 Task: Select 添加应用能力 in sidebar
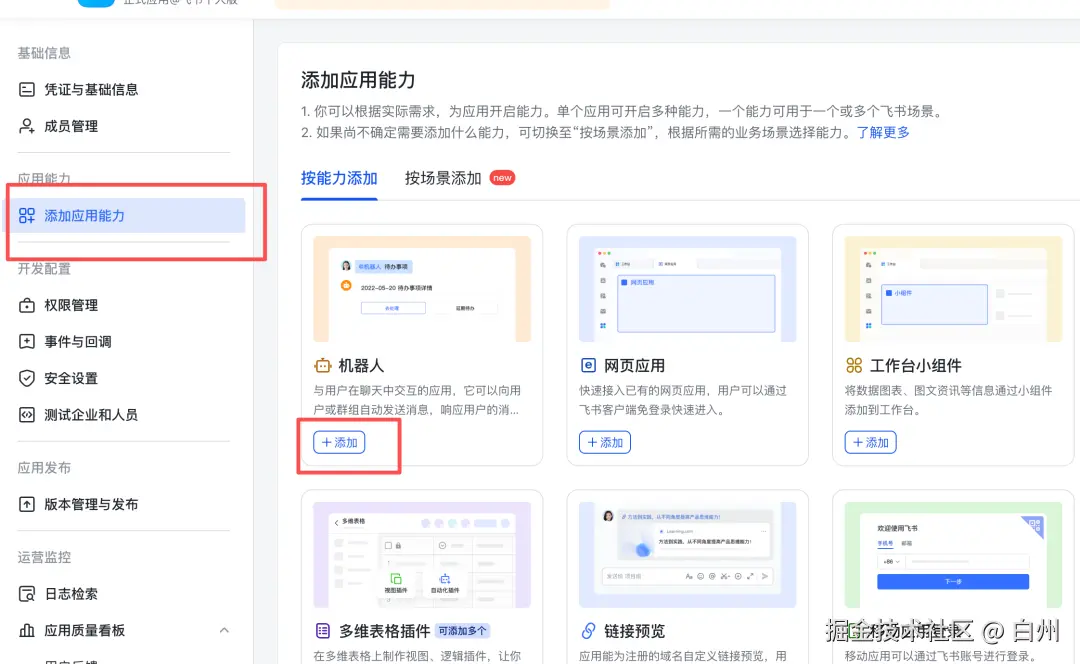tap(127, 216)
